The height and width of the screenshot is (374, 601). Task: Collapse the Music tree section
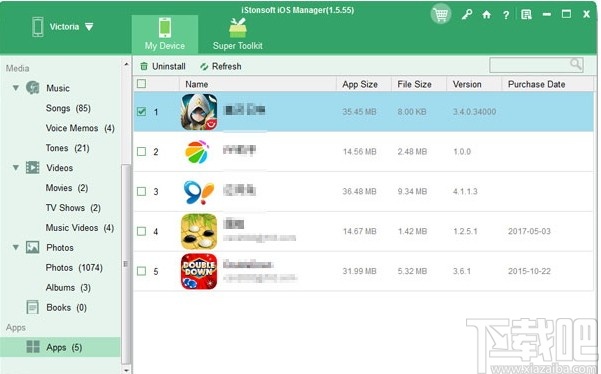click(16, 88)
